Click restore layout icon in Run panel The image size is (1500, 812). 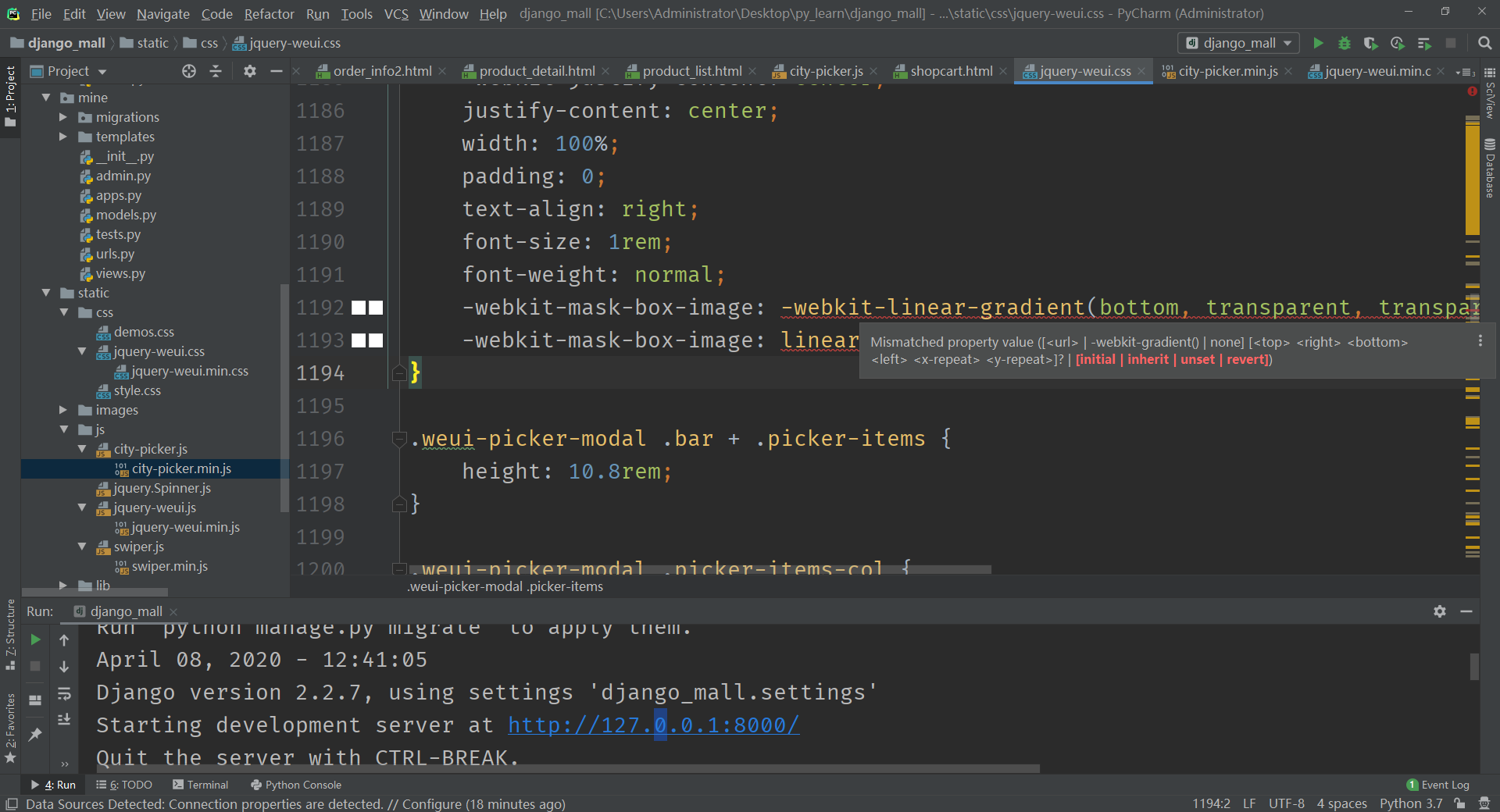(x=35, y=700)
